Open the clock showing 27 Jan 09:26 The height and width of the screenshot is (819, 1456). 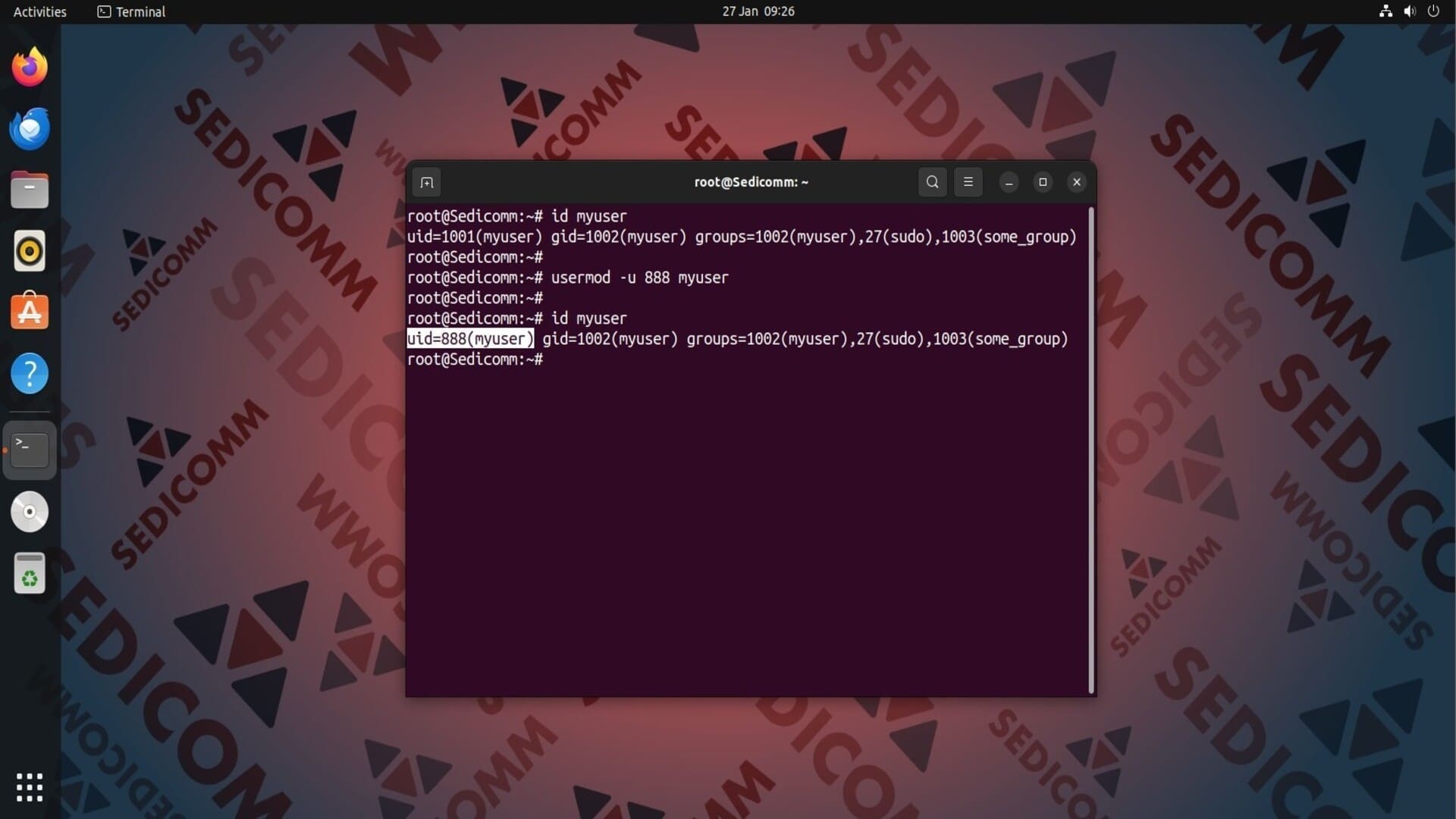click(758, 11)
